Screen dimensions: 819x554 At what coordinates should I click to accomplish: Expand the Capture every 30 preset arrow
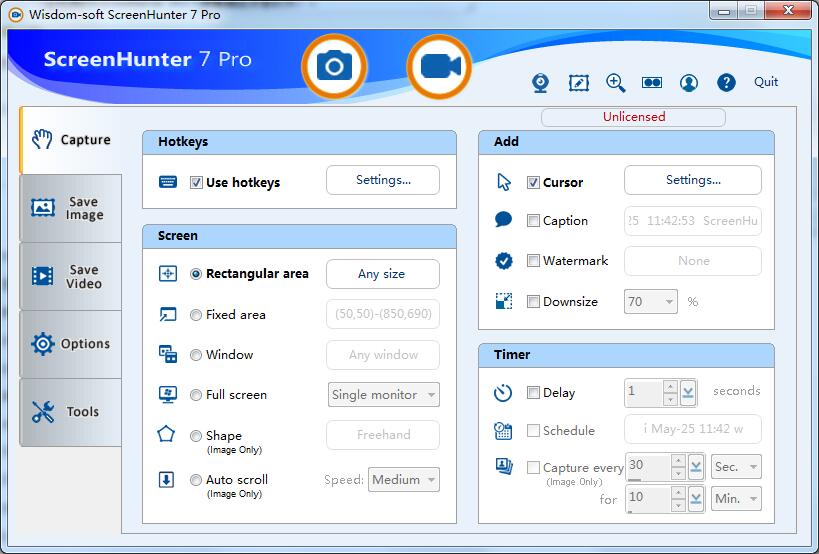coord(696,466)
